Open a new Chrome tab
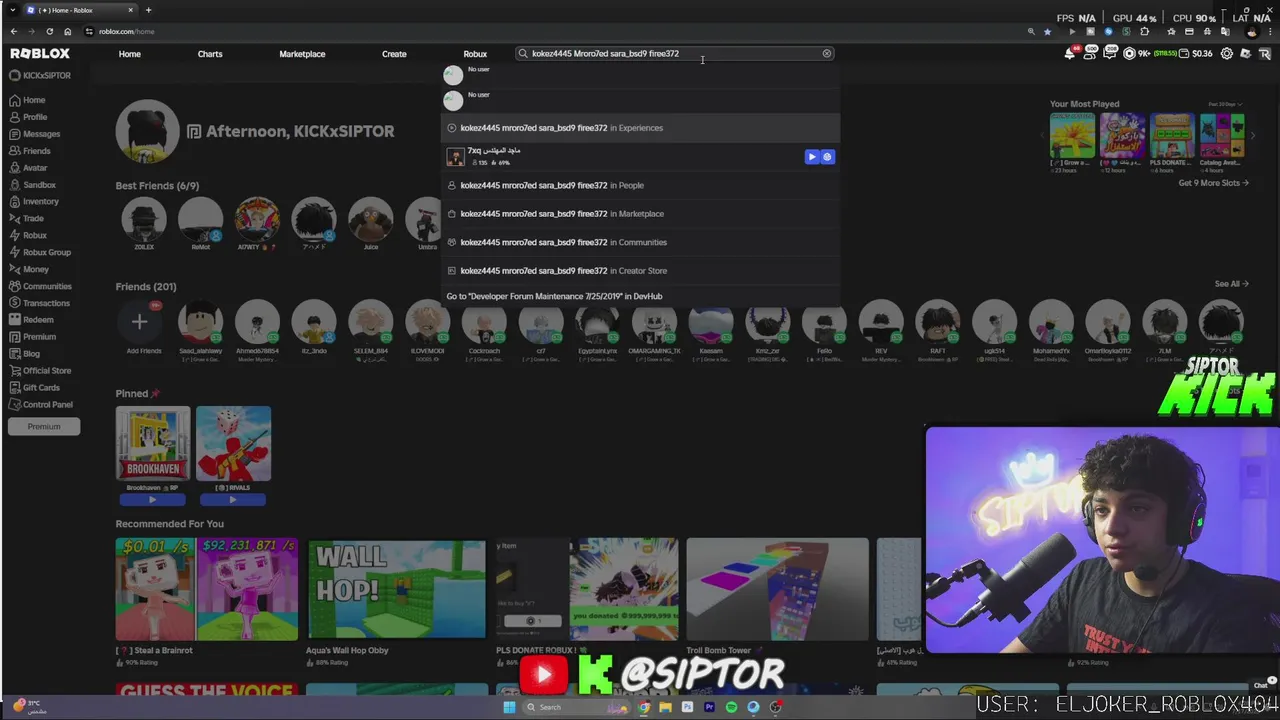Screen dimensions: 1280x720 click(x=148, y=10)
